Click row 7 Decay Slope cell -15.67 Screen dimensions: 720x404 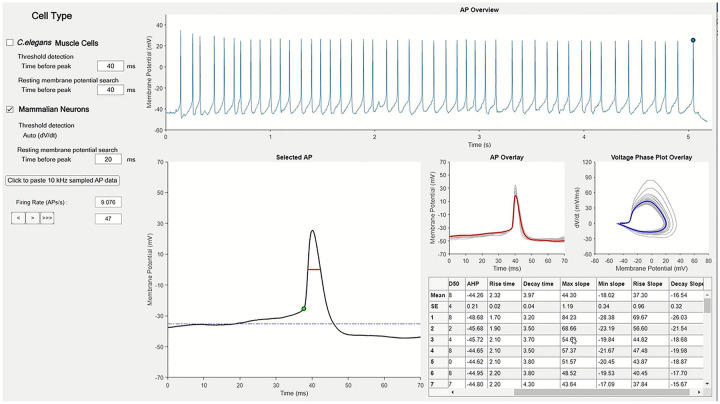tap(686, 384)
